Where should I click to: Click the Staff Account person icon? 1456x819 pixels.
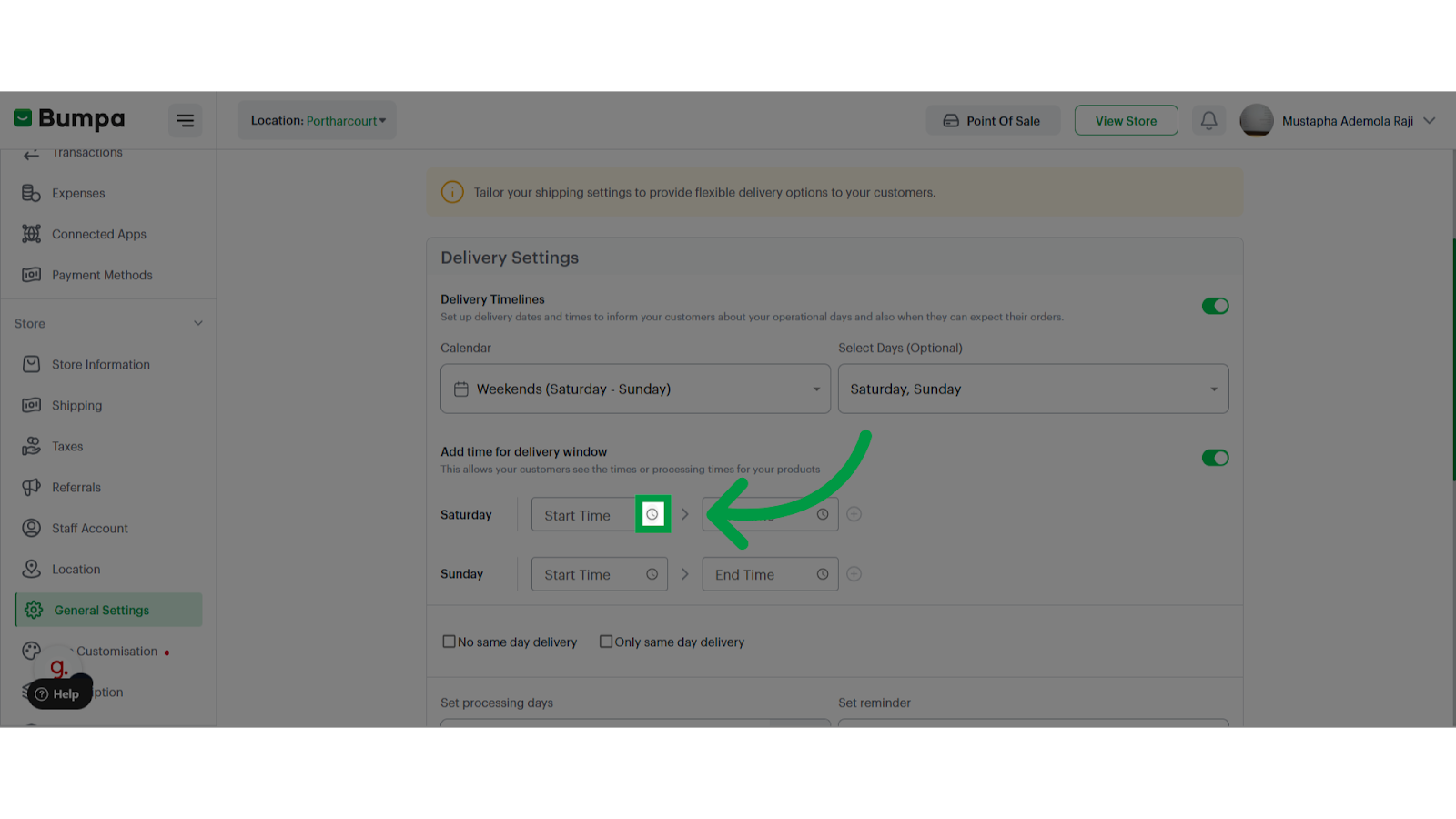coord(32,528)
